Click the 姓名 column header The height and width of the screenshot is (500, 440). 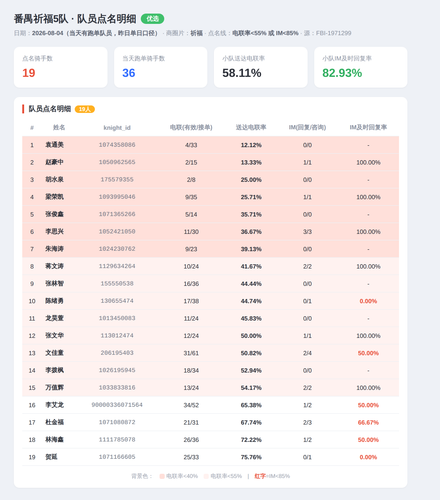(59, 127)
